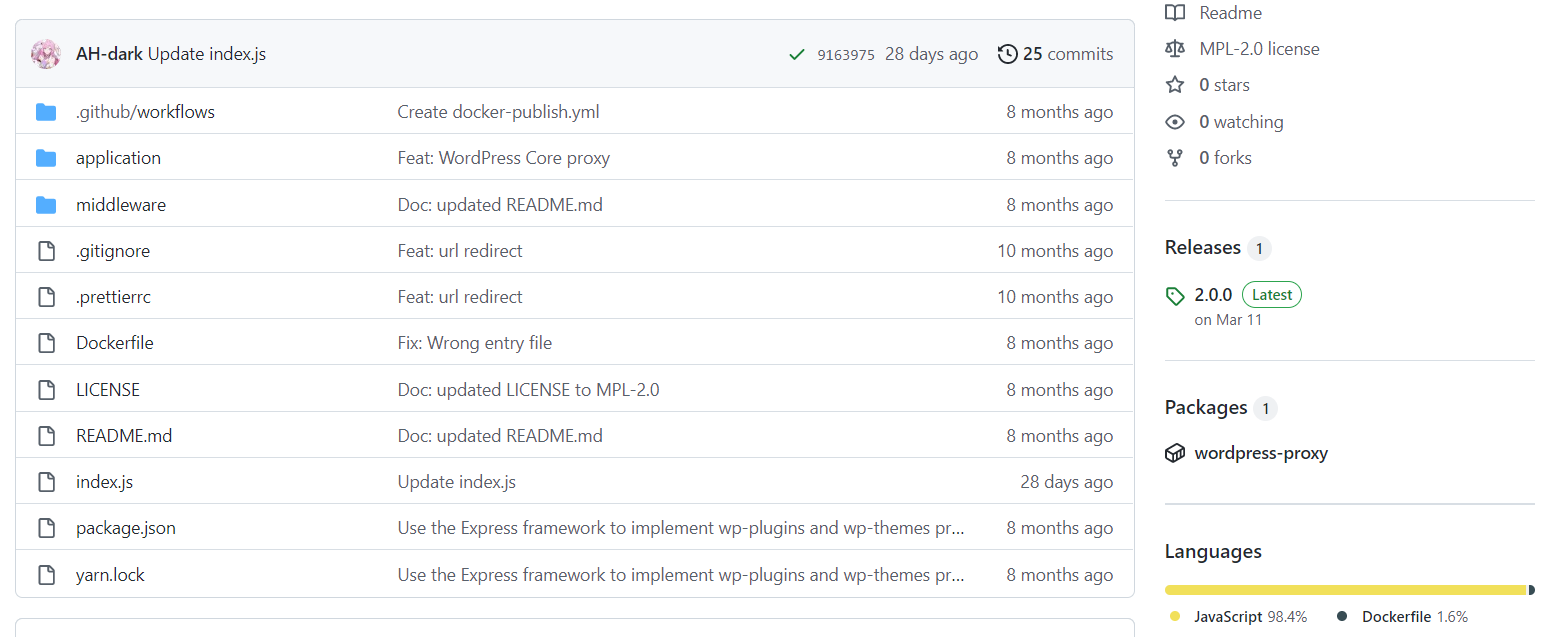The image size is (1562, 637).
Task: Open the package.json file
Action: (x=126, y=528)
